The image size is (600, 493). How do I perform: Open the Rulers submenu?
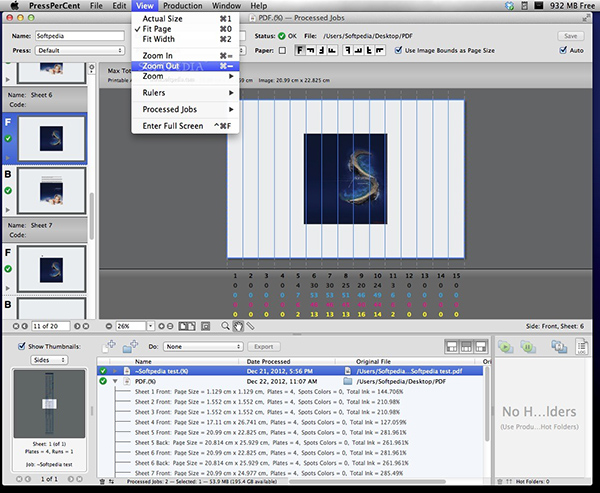pos(185,93)
